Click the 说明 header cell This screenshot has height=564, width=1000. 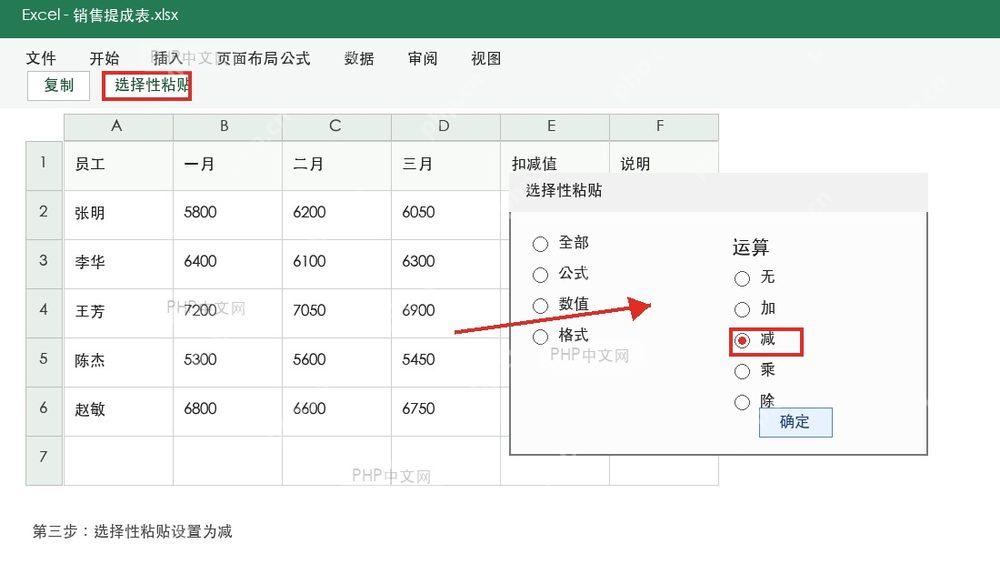coord(664,158)
